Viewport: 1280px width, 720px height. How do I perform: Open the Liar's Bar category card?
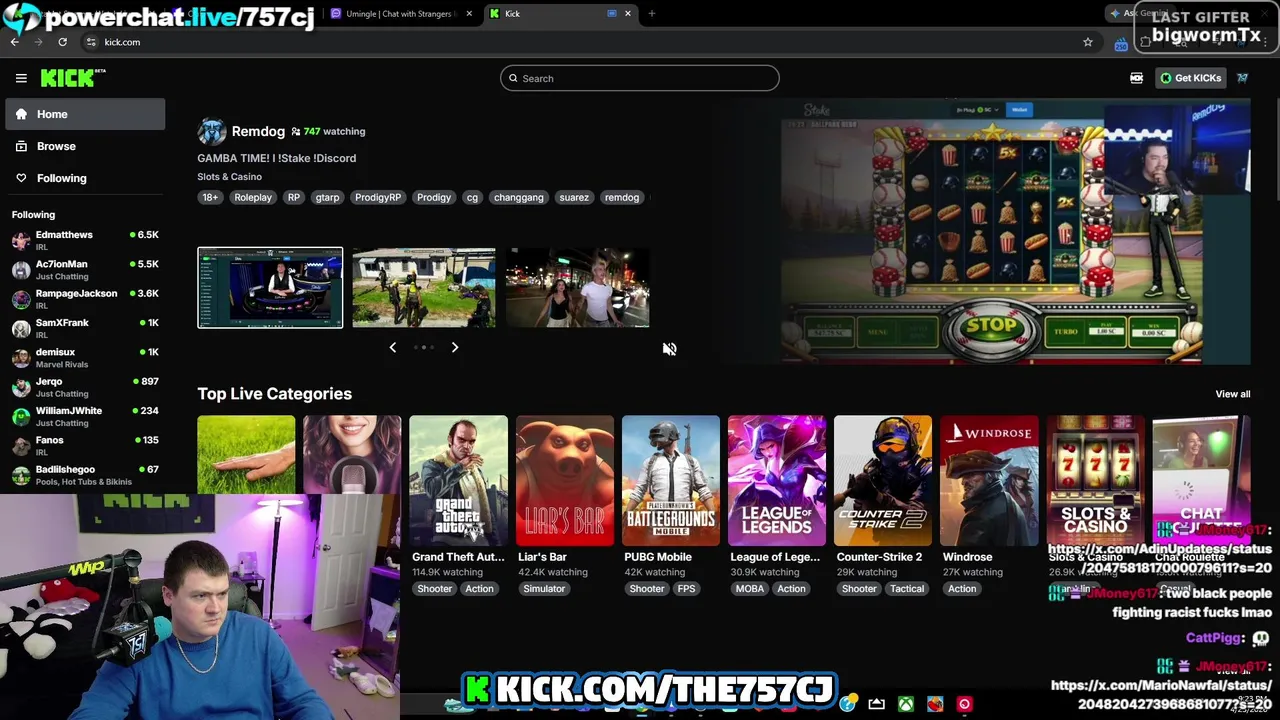pos(564,481)
